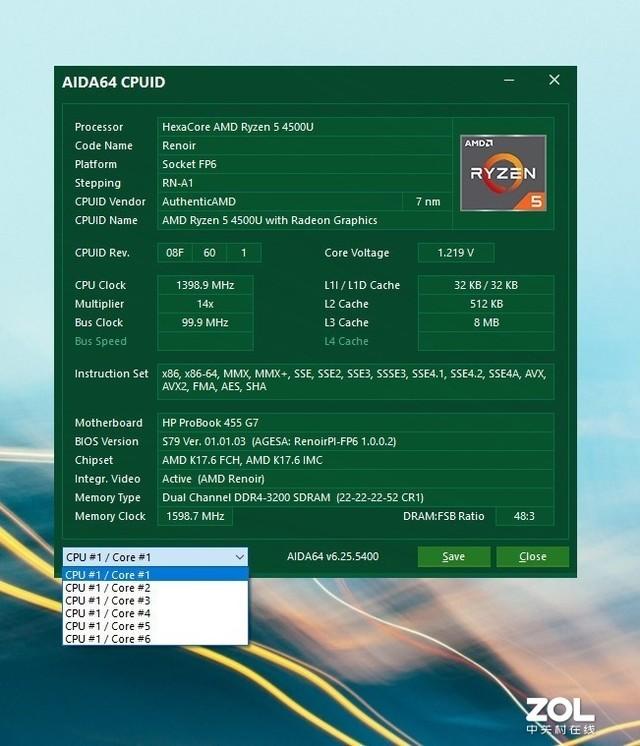Select CPU #1 / Core #2 from list

pyautogui.click(x=155, y=588)
